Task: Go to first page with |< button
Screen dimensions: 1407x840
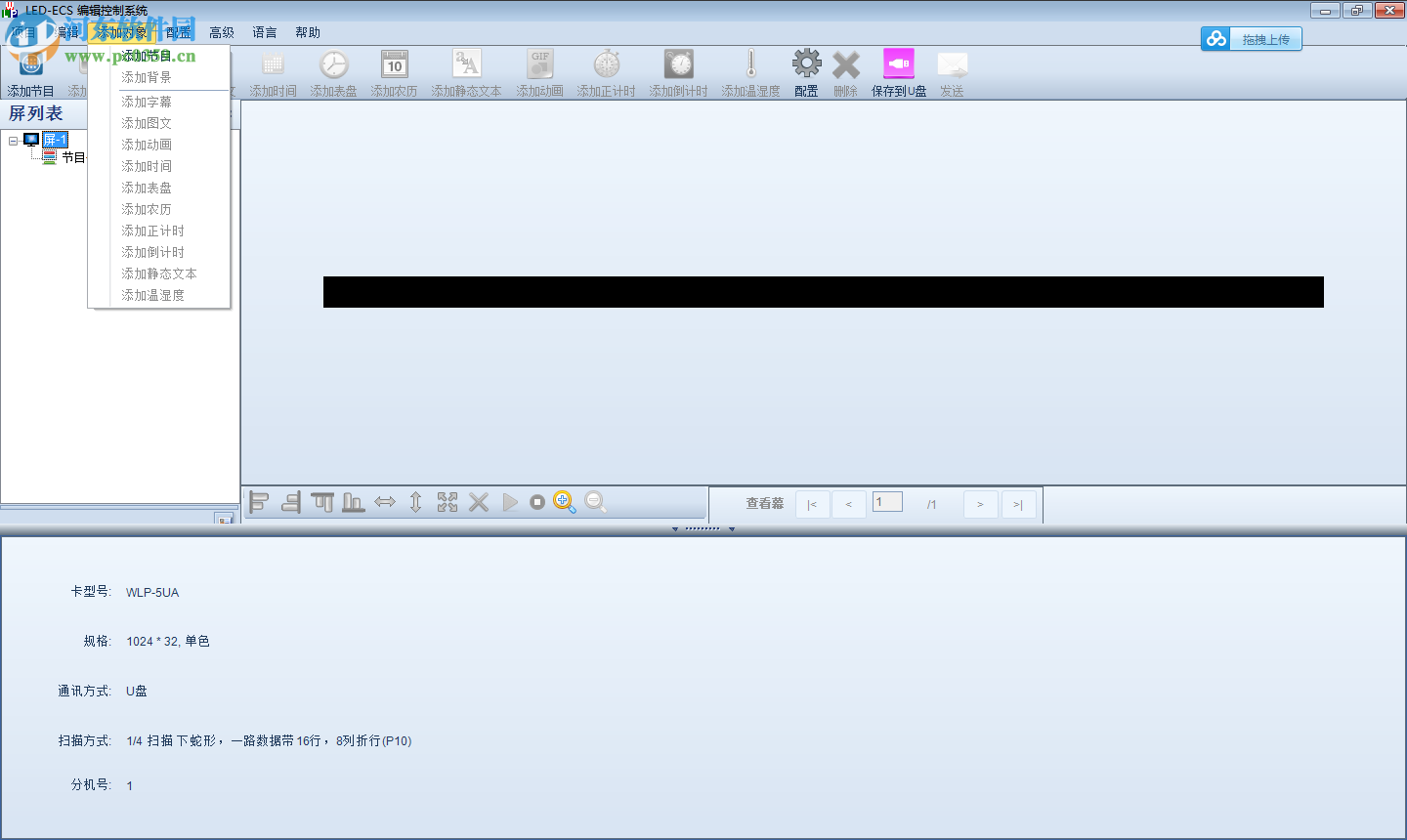Action: [x=813, y=504]
